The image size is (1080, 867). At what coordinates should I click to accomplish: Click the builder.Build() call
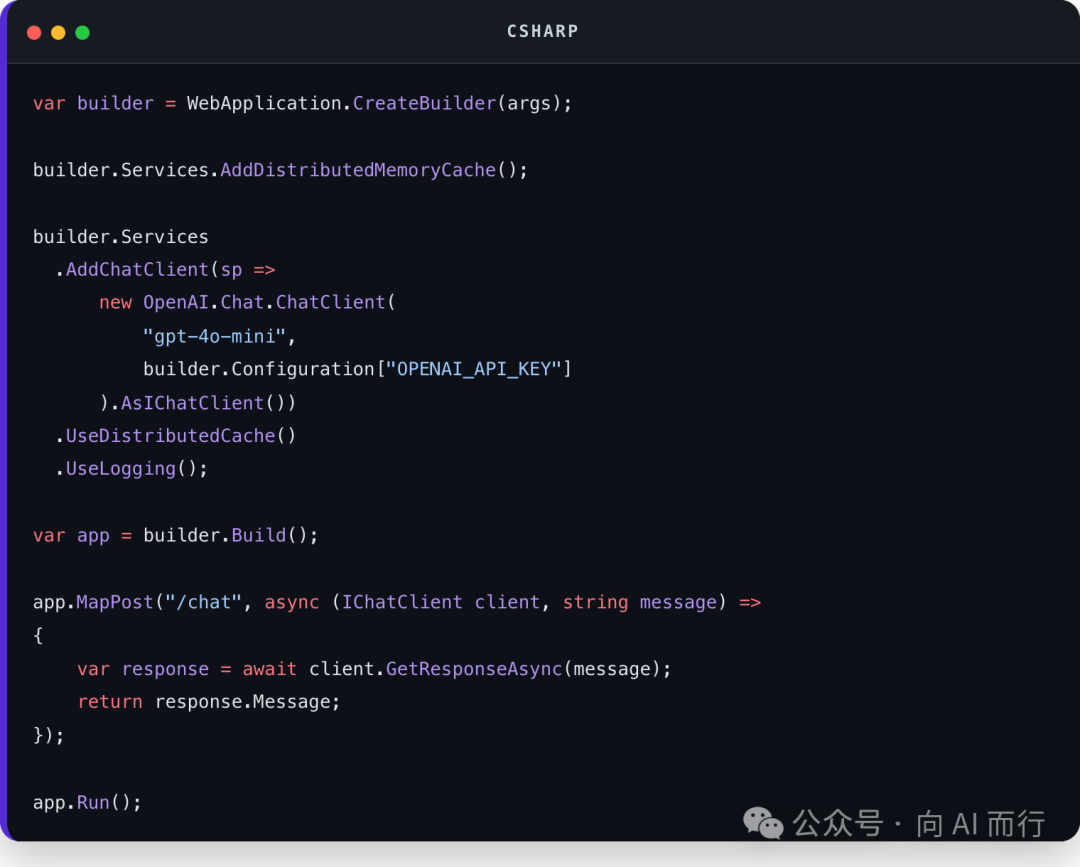(230, 535)
